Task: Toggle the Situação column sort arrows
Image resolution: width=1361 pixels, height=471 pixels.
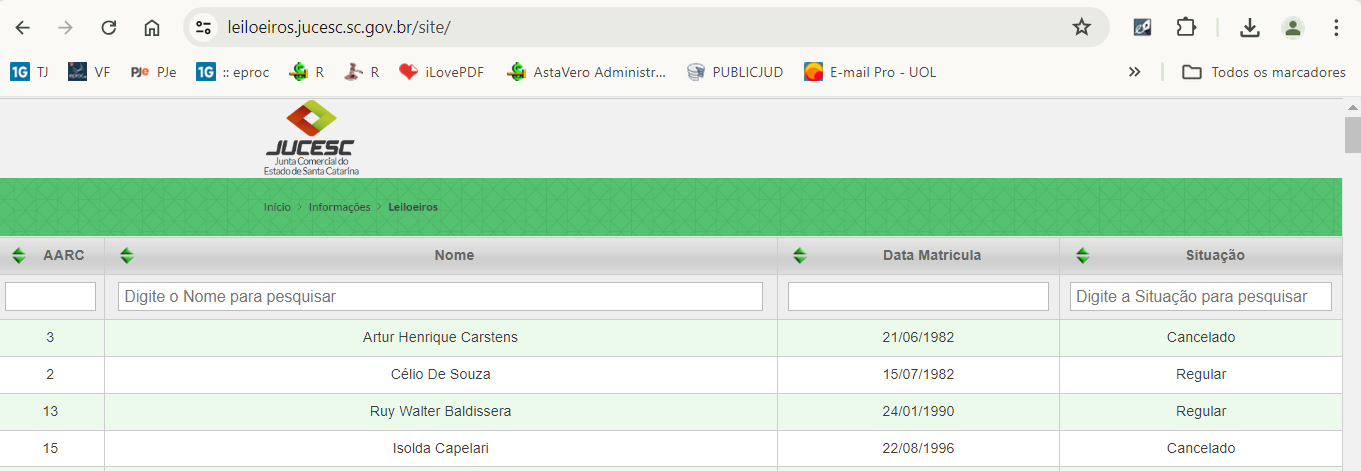Action: [1081, 256]
